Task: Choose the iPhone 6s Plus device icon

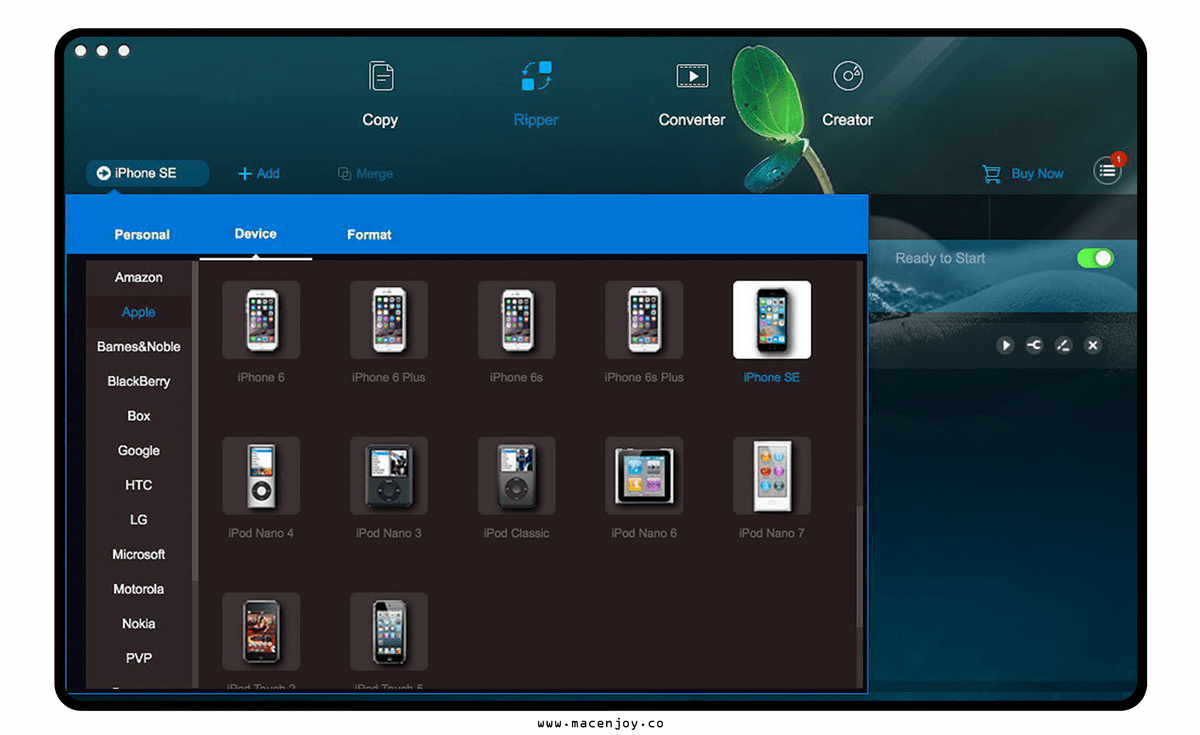Action: [644, 320]
